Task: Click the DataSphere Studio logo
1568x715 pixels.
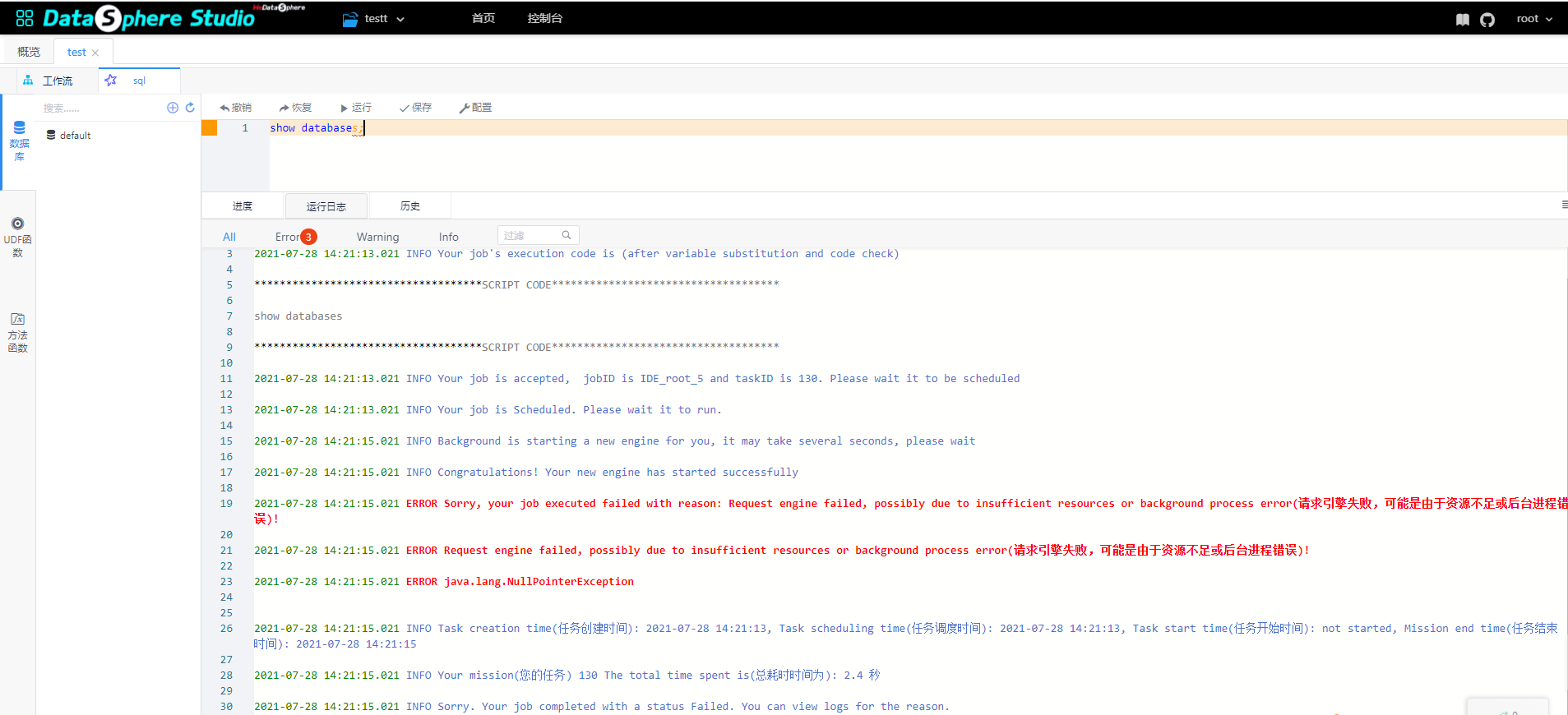Action: click(149, 18)
